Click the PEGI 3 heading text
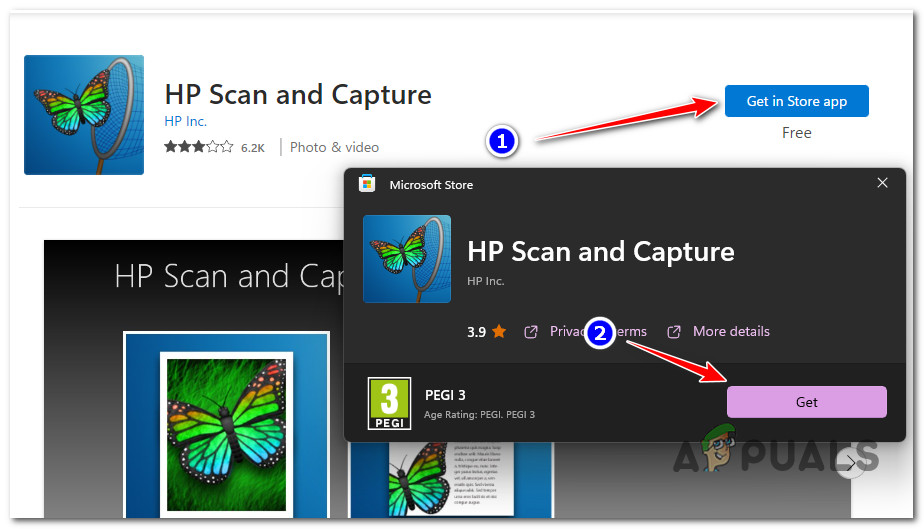This screenshot has height=529, width=924. tap(445, 395)
